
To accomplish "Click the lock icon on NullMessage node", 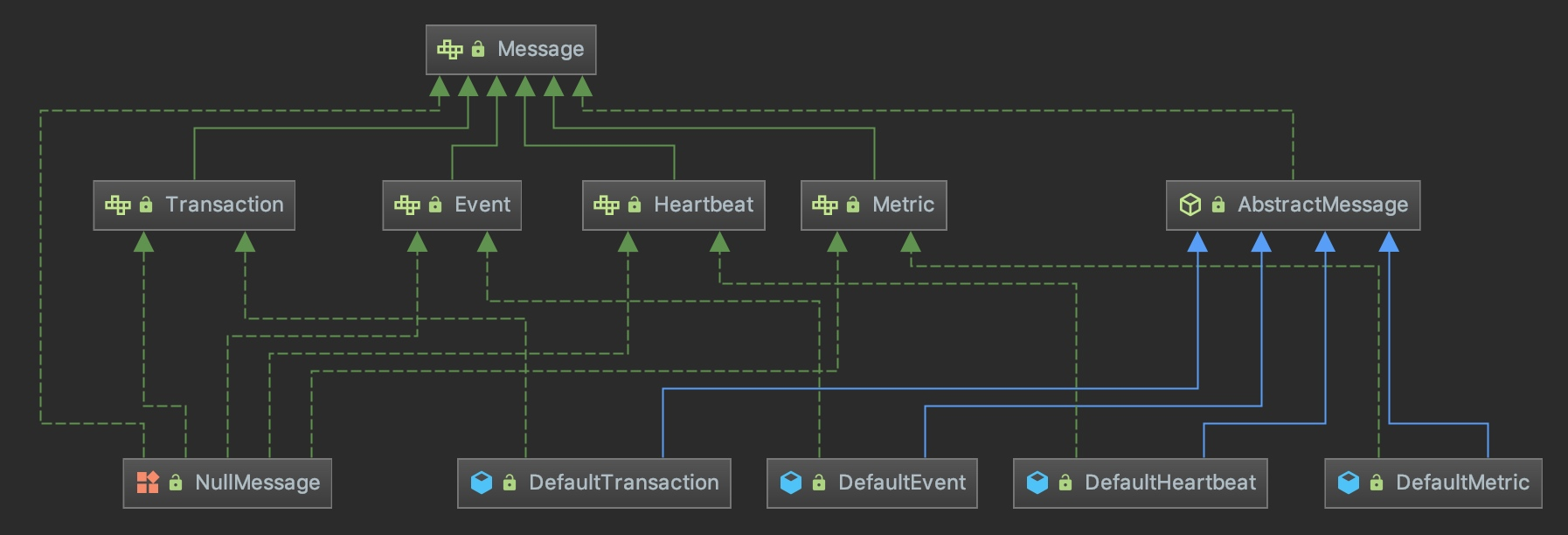I will pyautogui.click(x=176, y=483).
